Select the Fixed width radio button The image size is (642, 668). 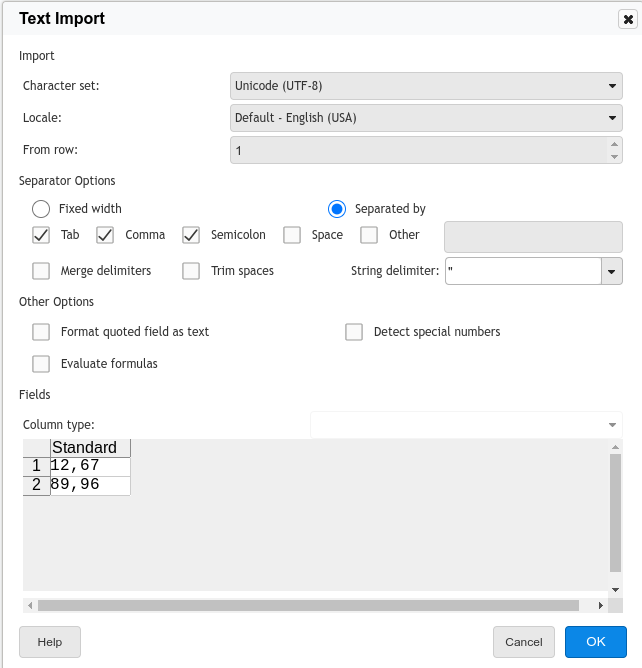41,209
